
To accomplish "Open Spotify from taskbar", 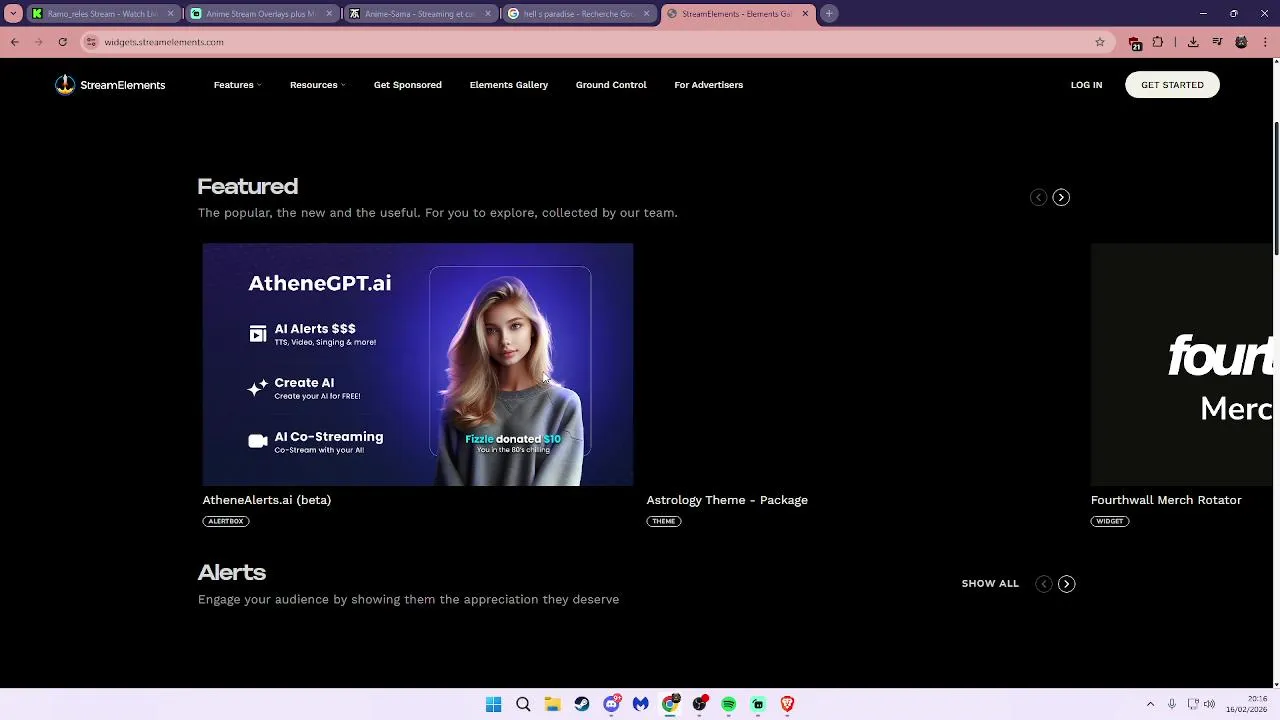I will pyautogui.click(x=729, y=705).
